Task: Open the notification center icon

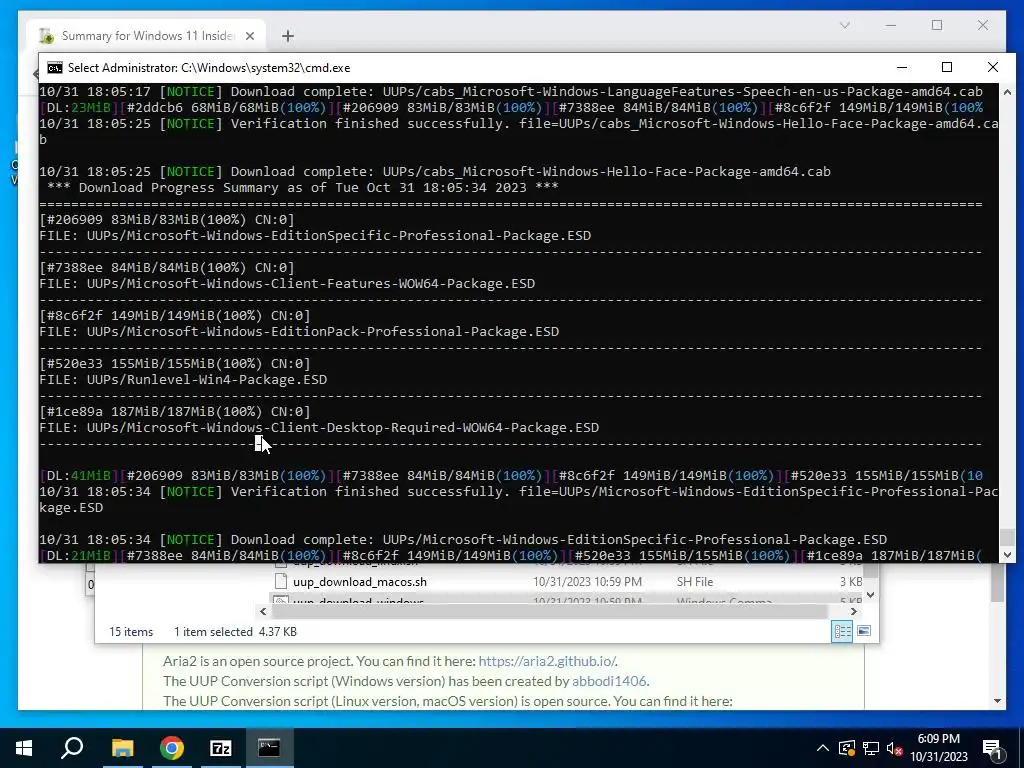Action: coord(992,748)
